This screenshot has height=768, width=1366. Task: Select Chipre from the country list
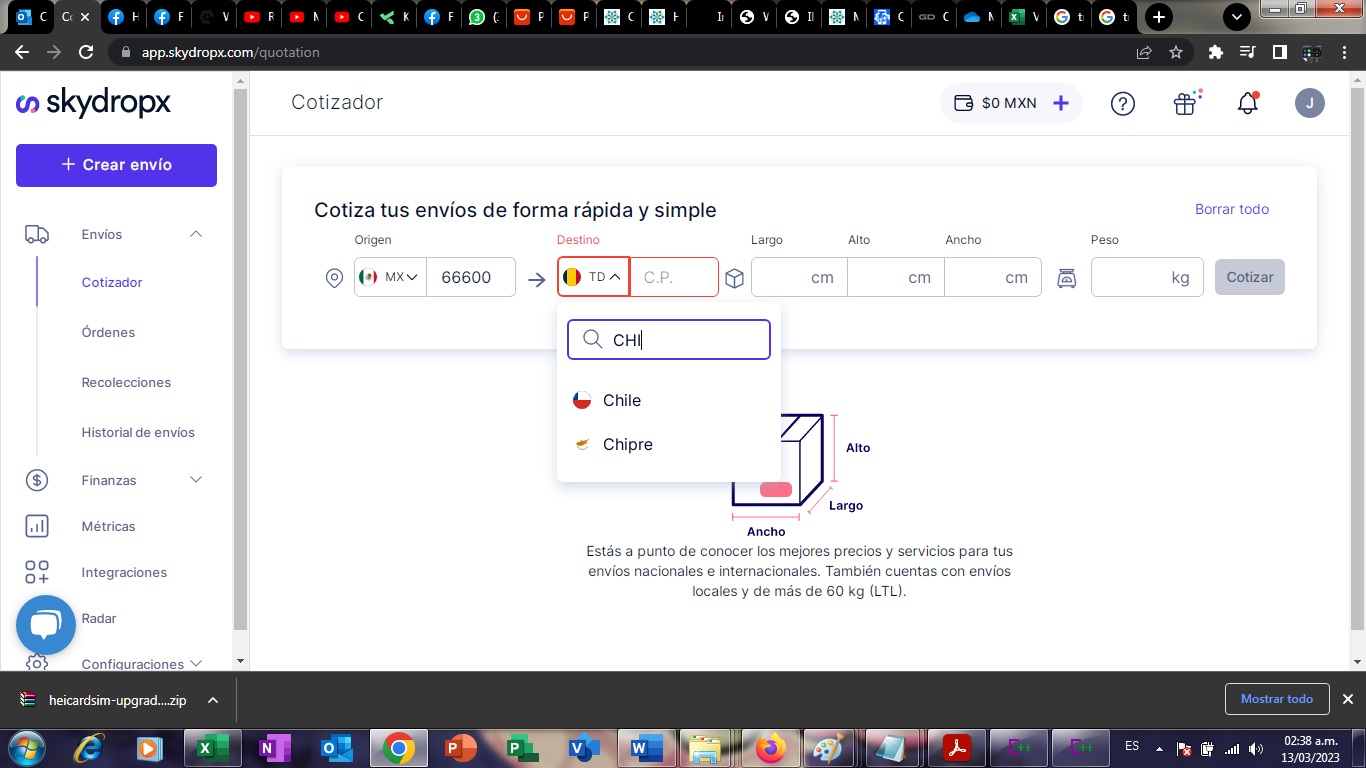(669, 444)
